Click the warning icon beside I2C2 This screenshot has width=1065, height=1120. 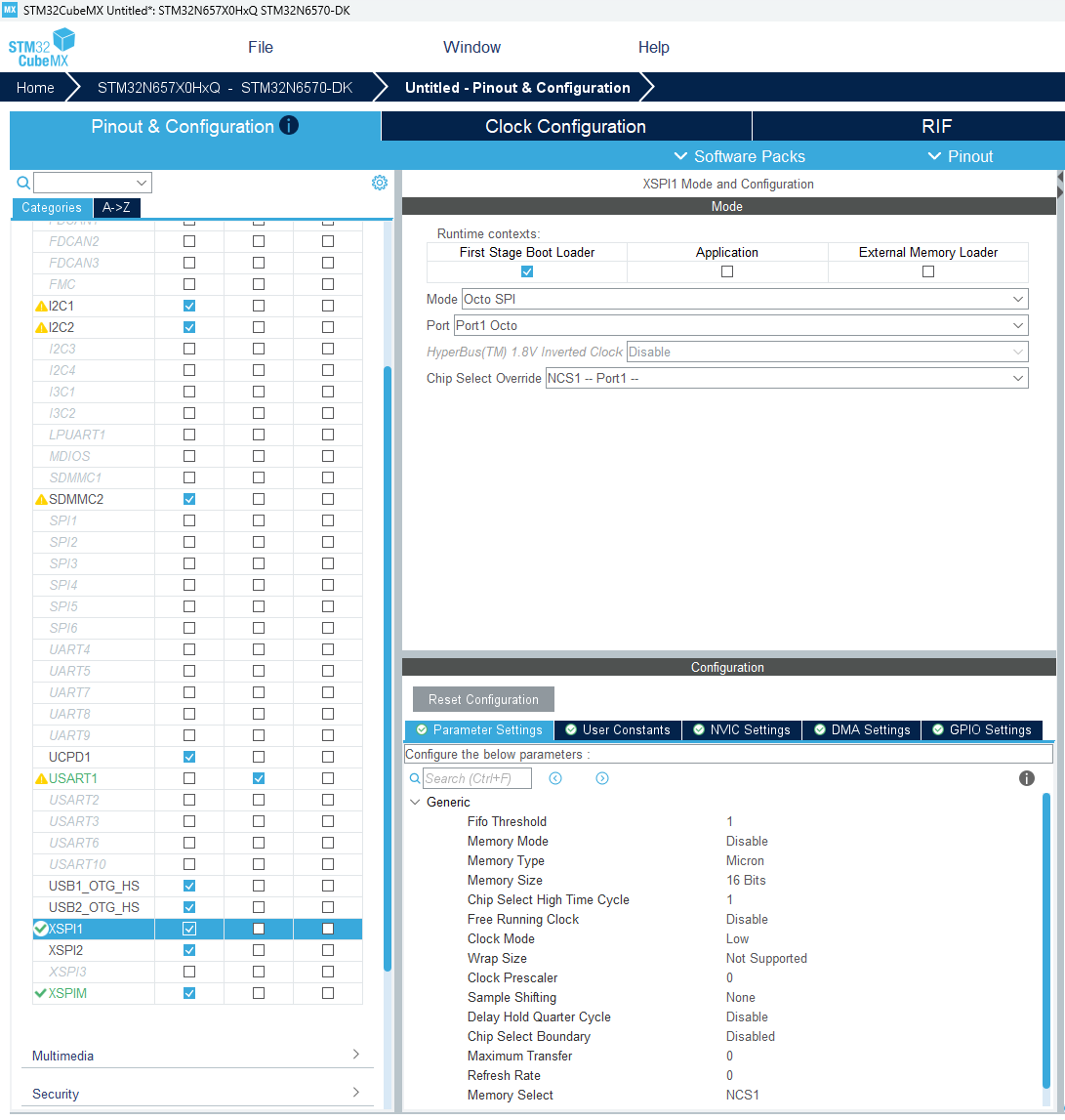pos(41,328)
